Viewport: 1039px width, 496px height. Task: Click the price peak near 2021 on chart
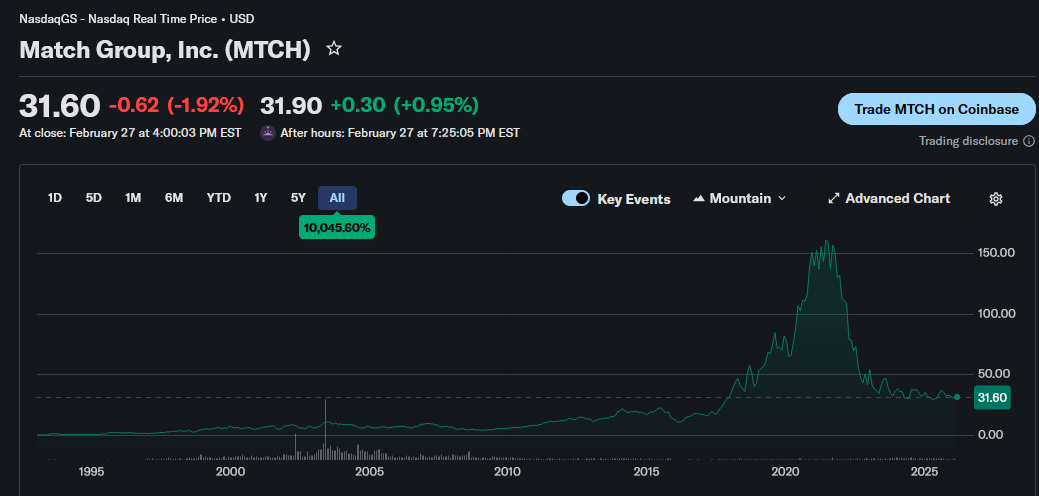[826, 241]
